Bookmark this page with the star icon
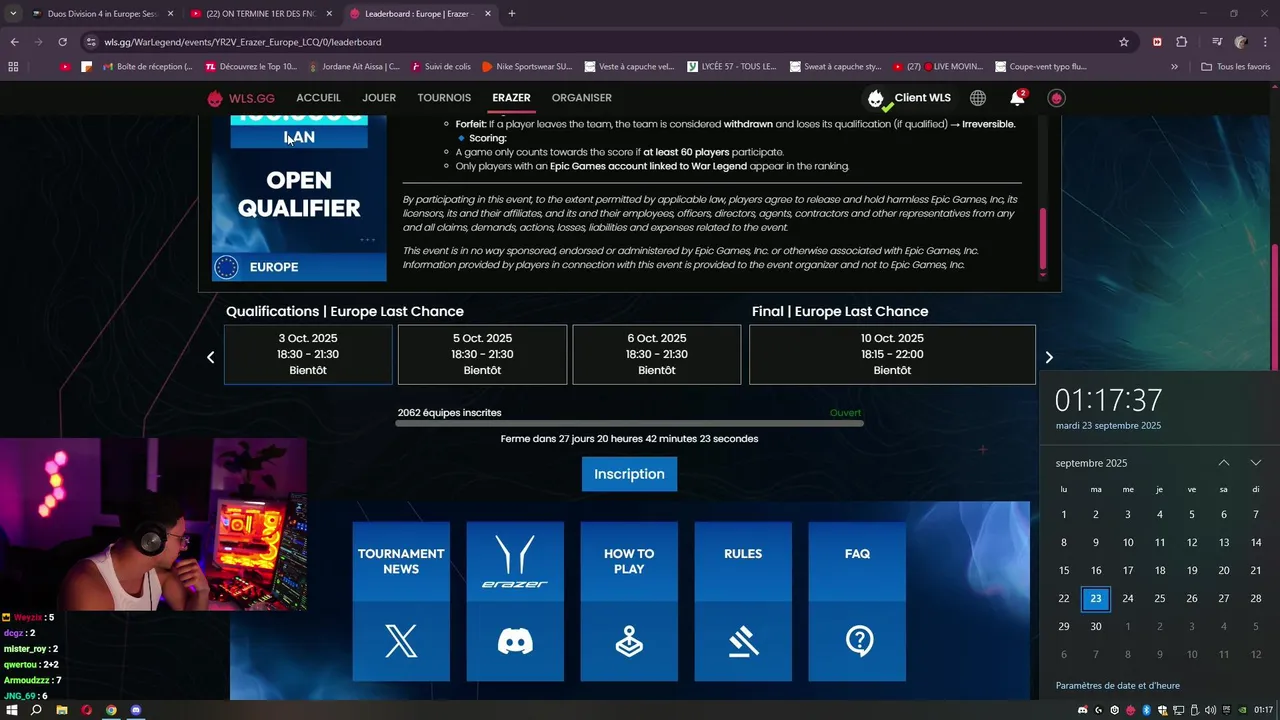This screenshot has width=1280, height=720. 1124,42
